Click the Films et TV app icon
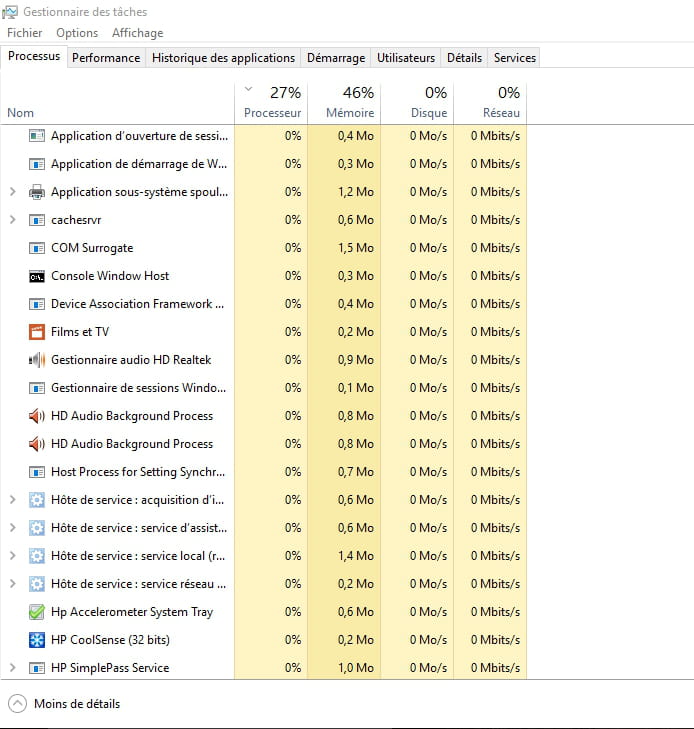694x729 pixels. pos(37,332)
